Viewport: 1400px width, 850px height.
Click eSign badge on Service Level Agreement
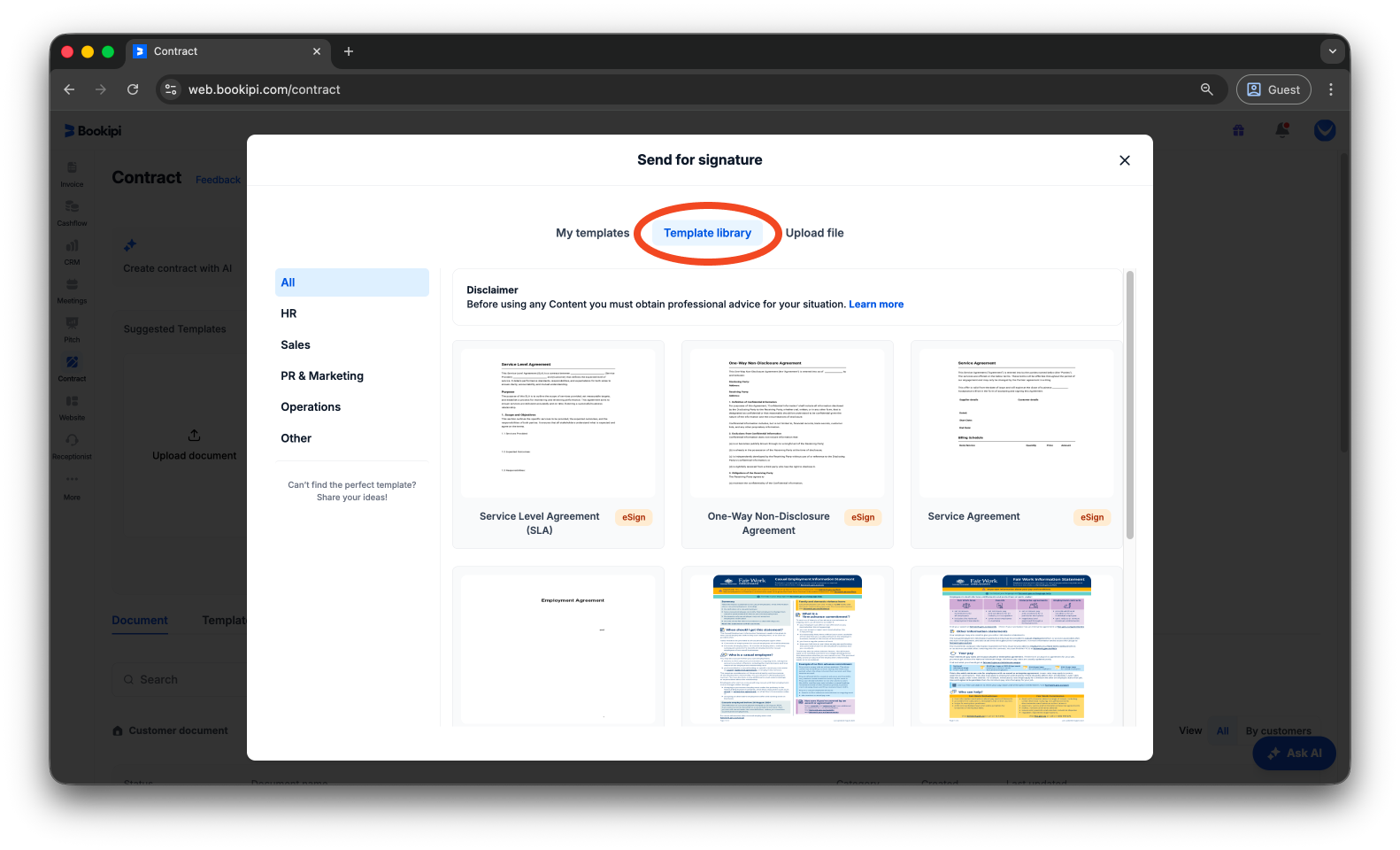point(634,517)
